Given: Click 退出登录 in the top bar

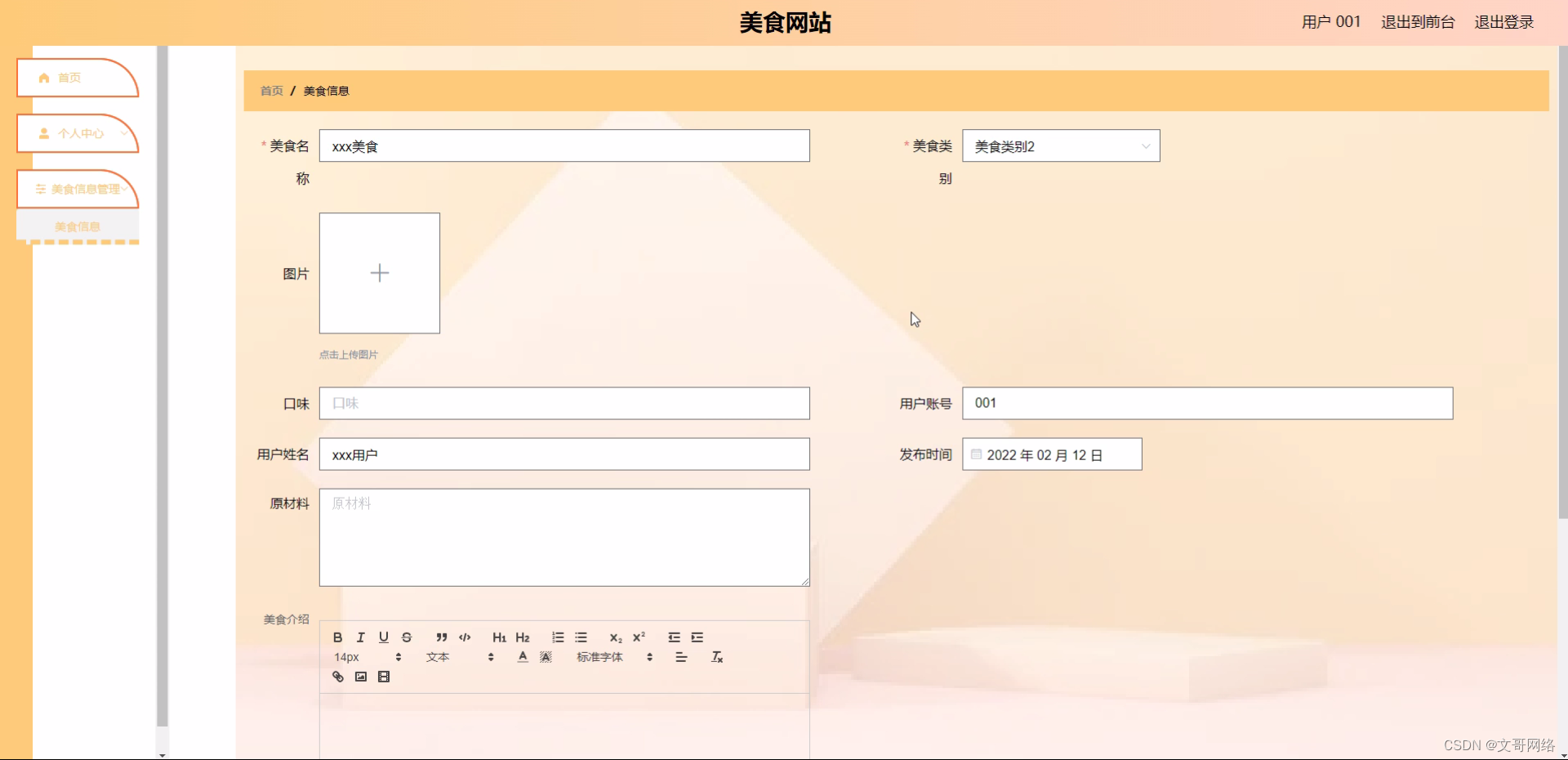Looking at the screenshot, I should [1503, 22].
